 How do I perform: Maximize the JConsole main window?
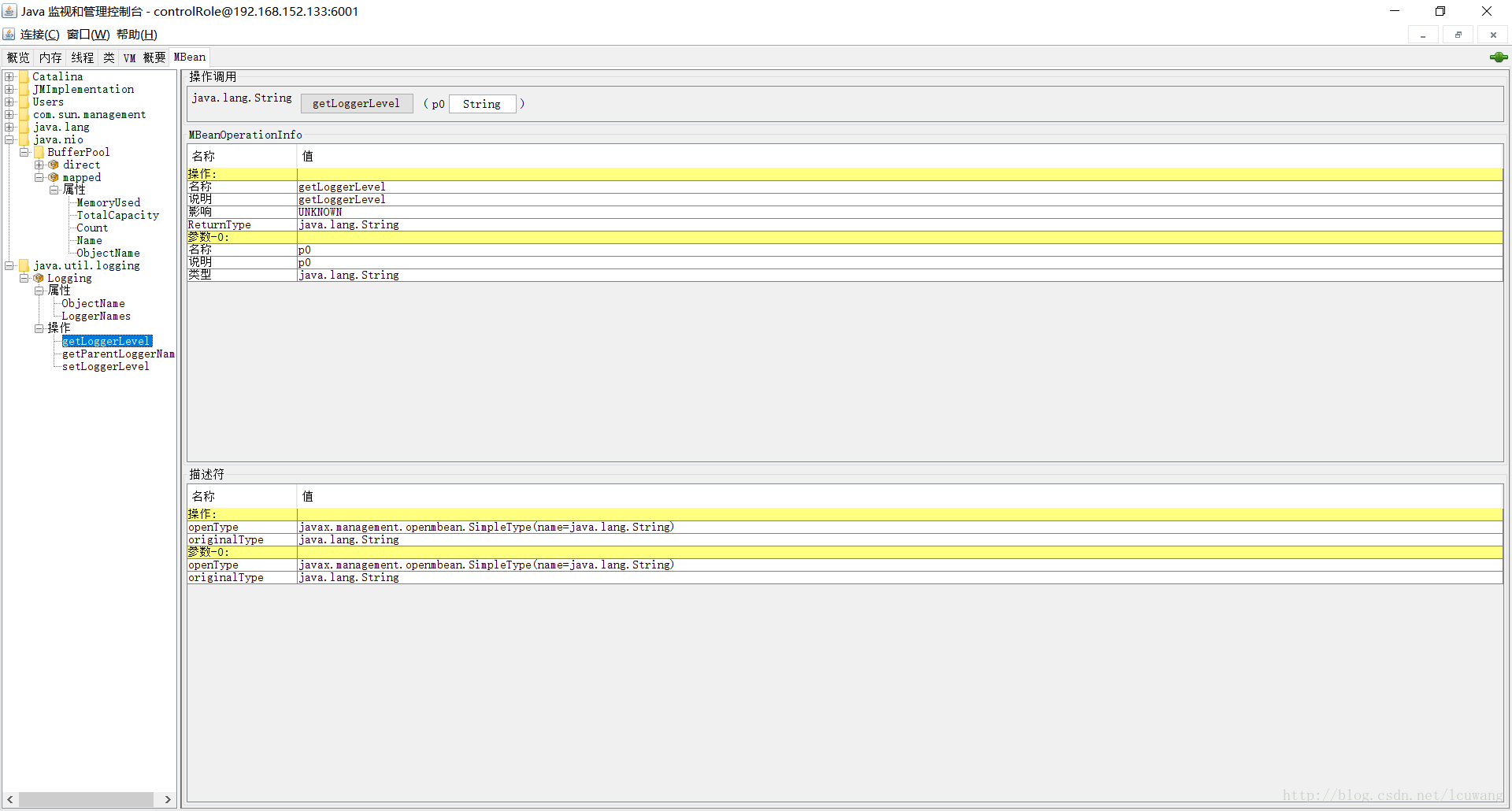1440,11
